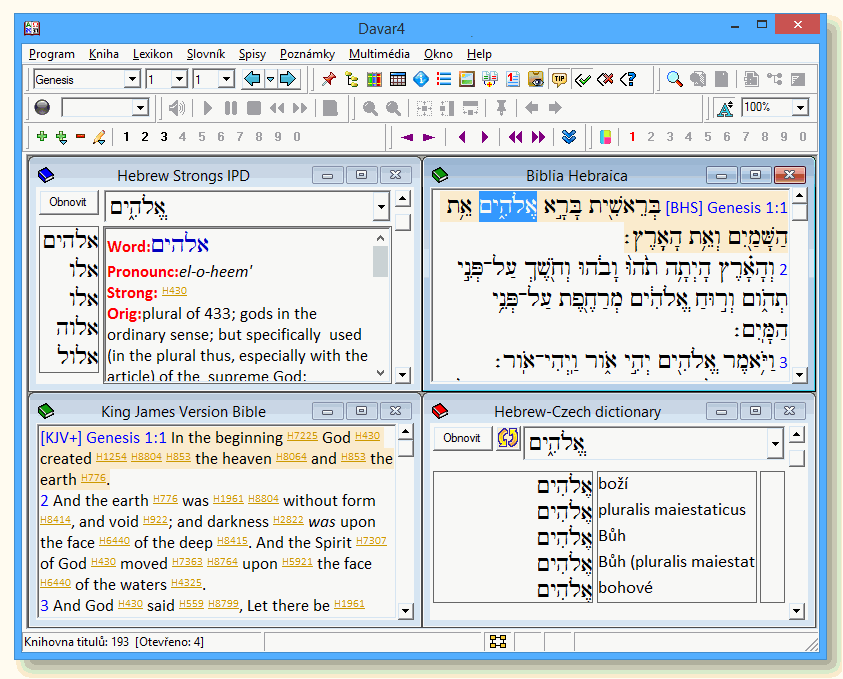Open the Genesis book dropdown
843x679 pixels.
[132, 79]
